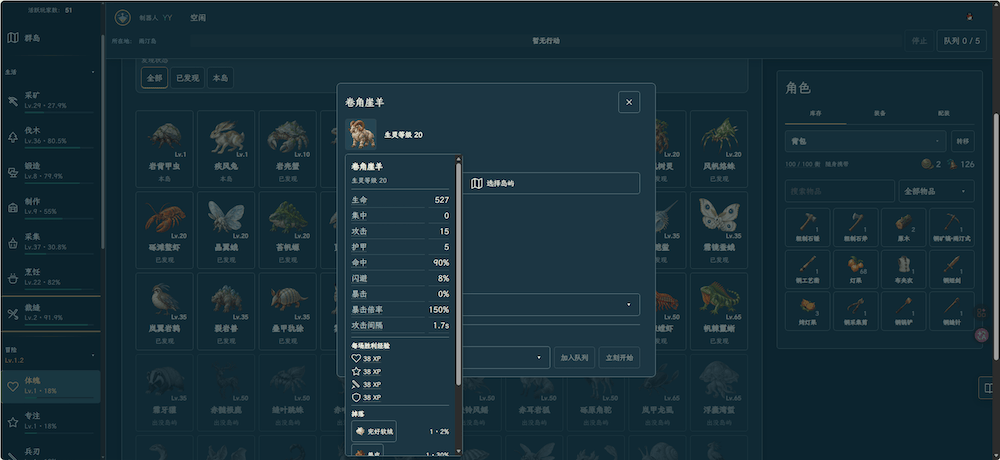Select the 采集 gathering skill
This screenshot has width=1000, height=460.
coord(50,241)
